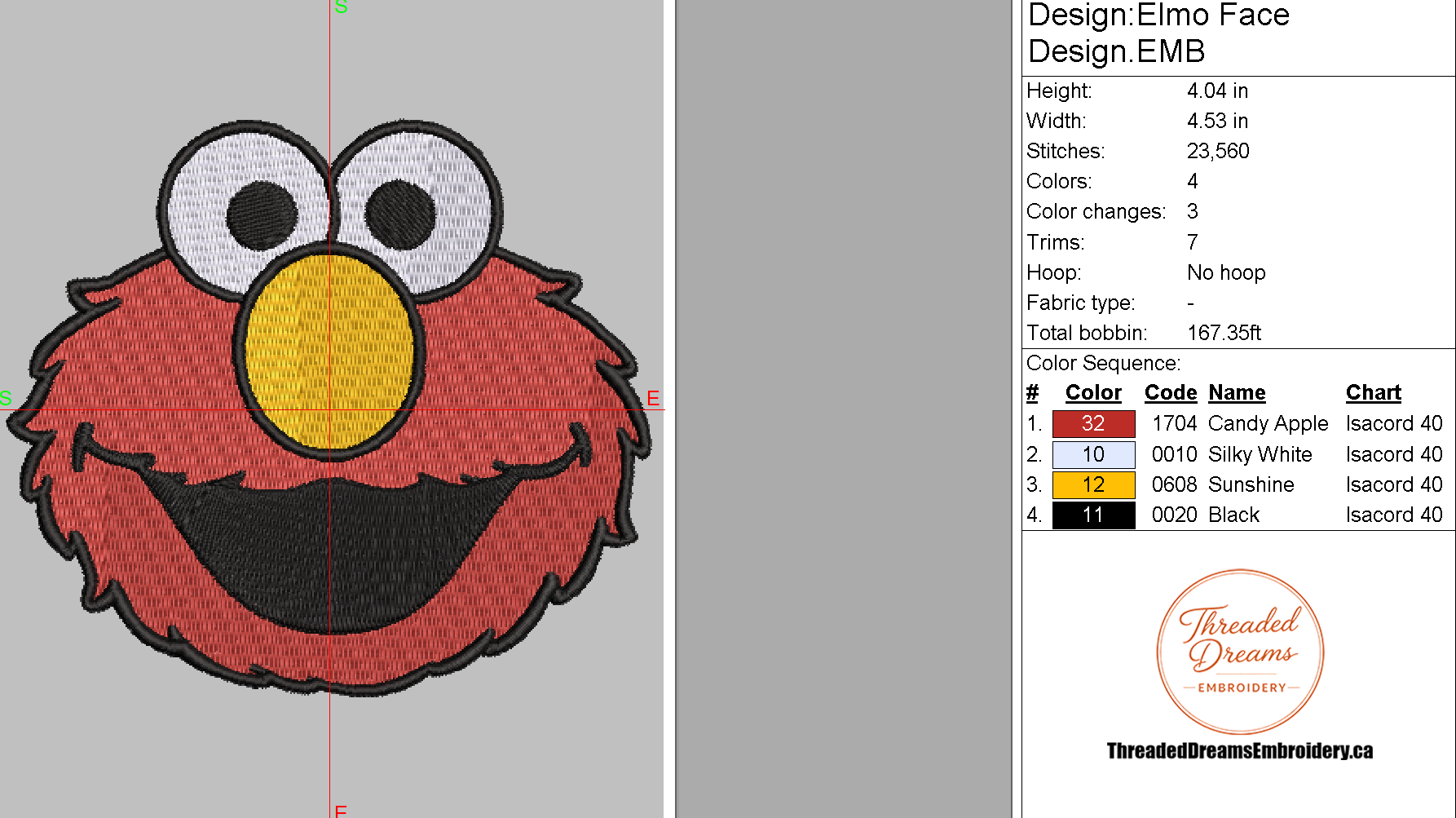Open the ThreadedDreamsEmbroidery.ca link
The height and width of the screenshot is (818, 1456).
tap(1239, 750)
